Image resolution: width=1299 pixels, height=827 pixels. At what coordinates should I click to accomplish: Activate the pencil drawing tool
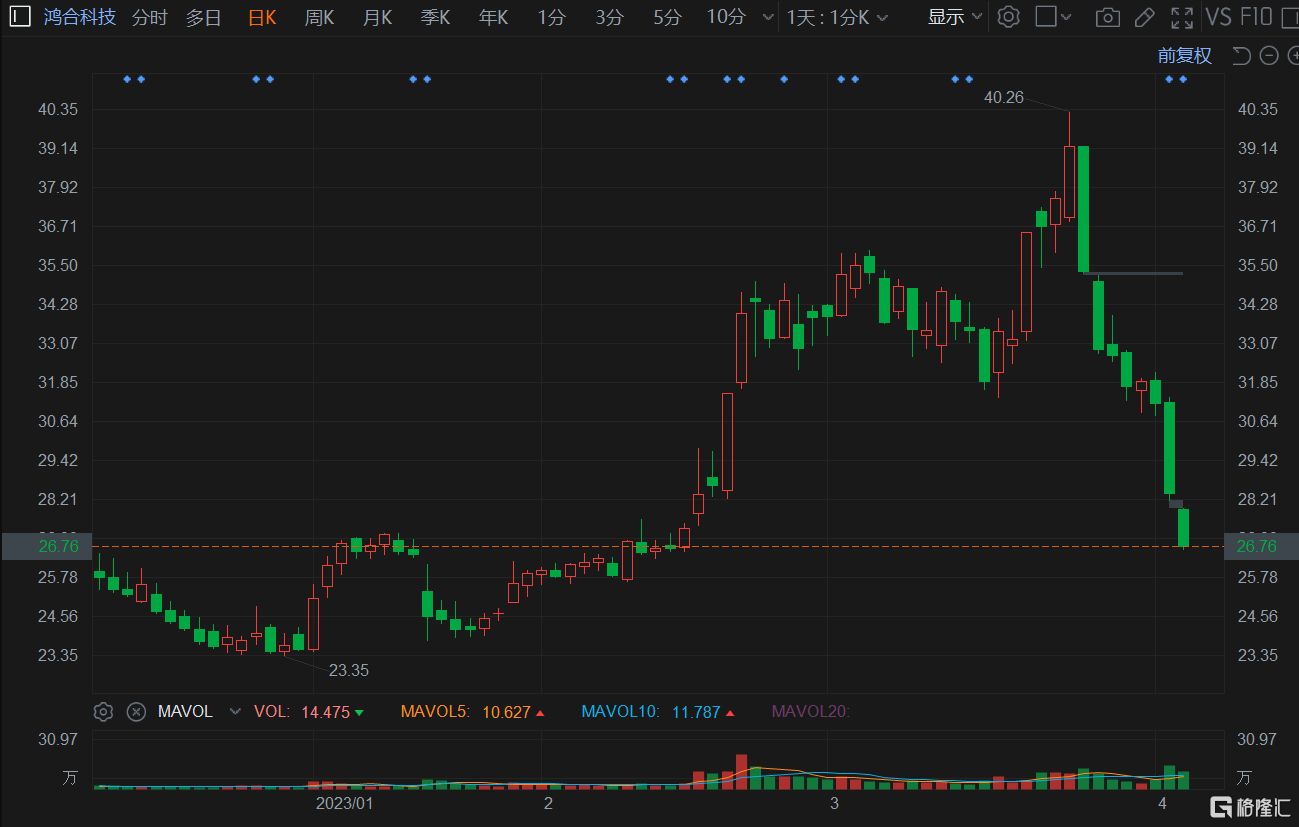1145,17
